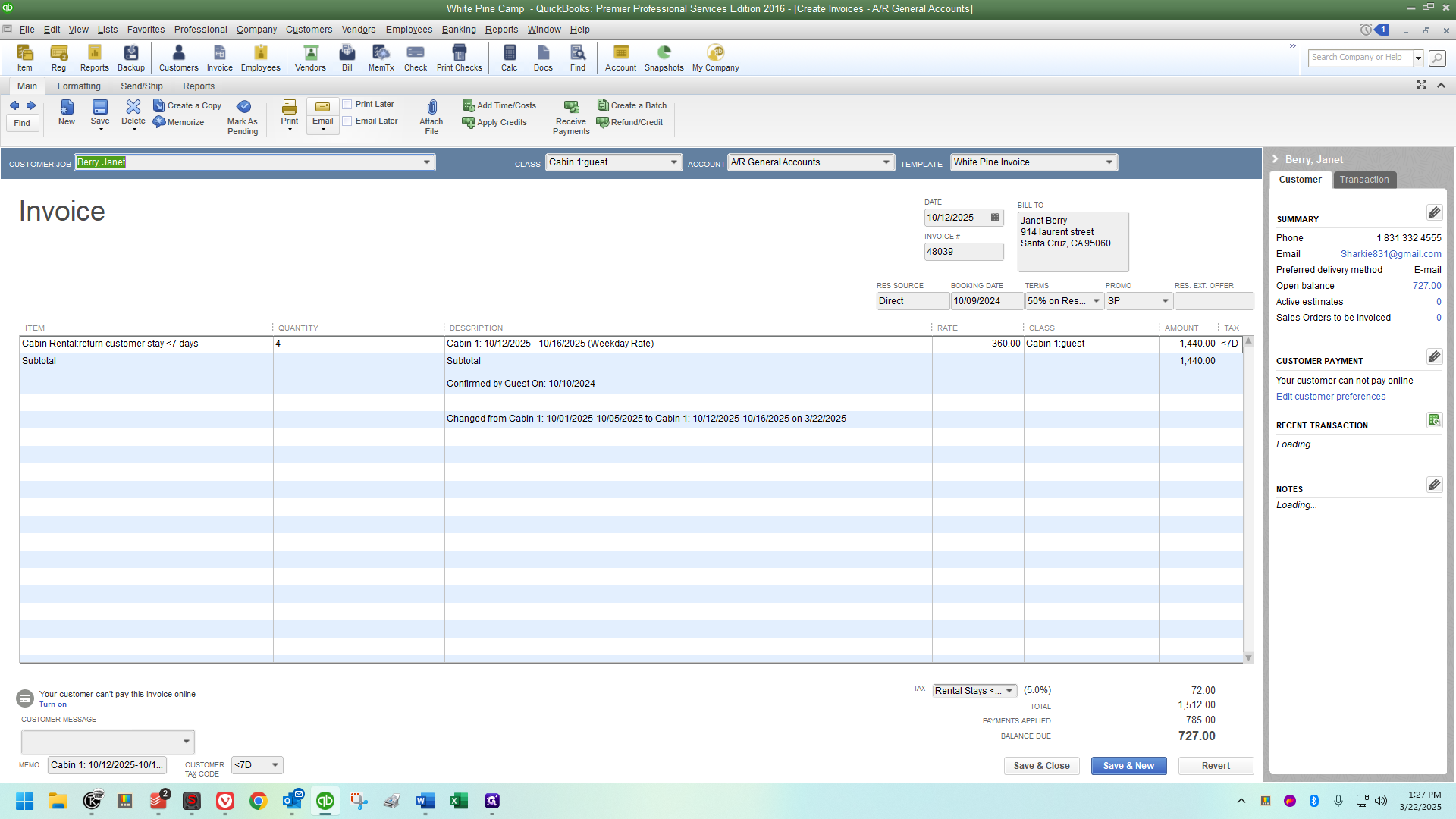1456x819 pixels.
Task: Open the Docs icon
Action: point(543,58)
